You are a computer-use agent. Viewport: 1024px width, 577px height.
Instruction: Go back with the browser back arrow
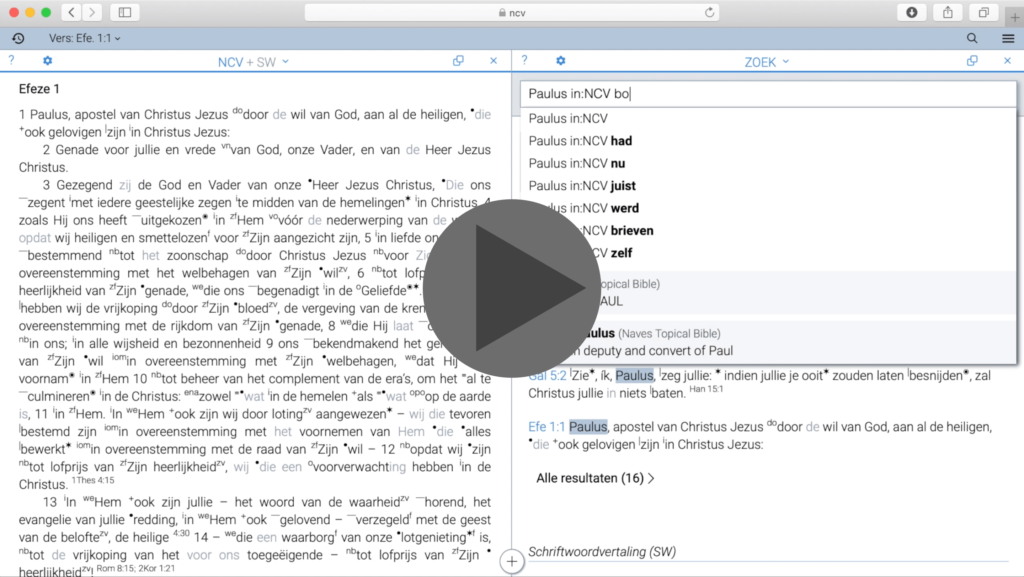pyautogui.click(x=71, y=12)
